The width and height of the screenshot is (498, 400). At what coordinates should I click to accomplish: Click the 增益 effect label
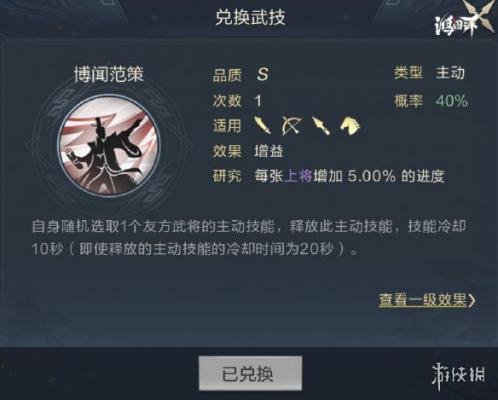point(269,151)
